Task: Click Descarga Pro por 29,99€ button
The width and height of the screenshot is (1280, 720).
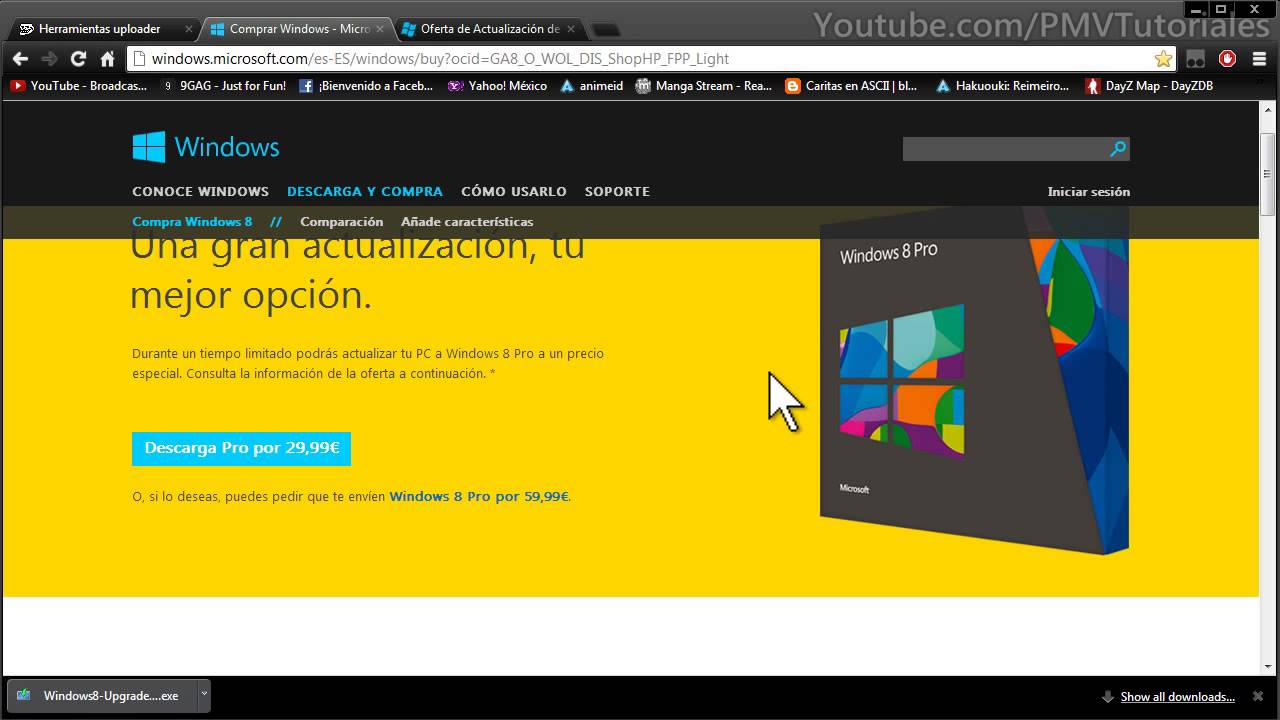Action: click(x=242, y=448)
